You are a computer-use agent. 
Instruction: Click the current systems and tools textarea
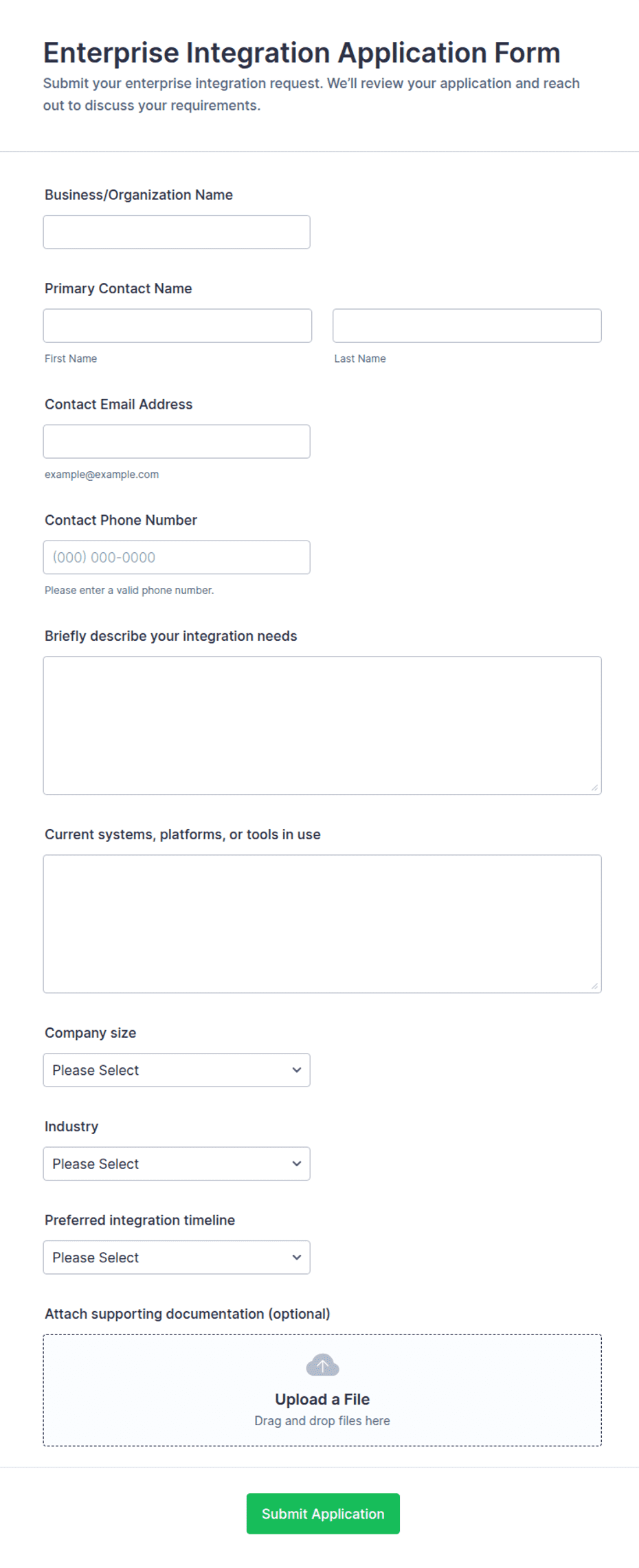[x=322, y=924]
